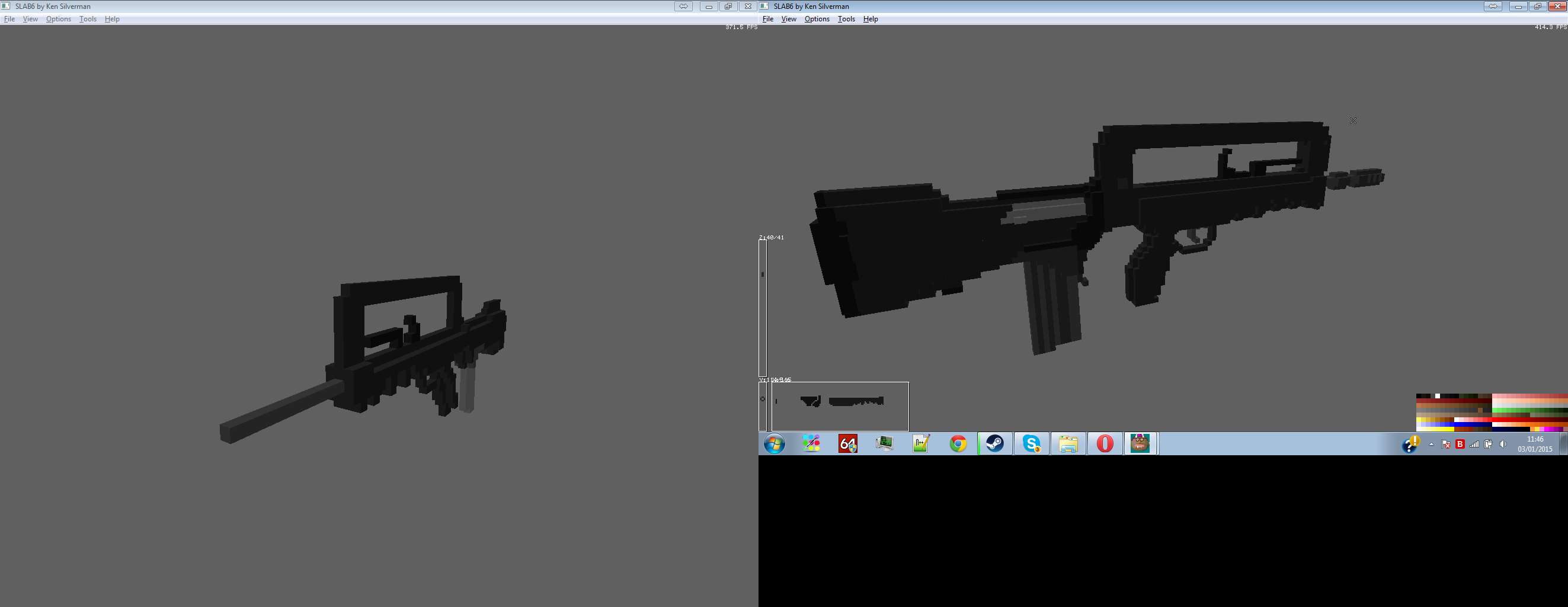
Task: Open Steam from the taskbar
Action: [994, 444]
